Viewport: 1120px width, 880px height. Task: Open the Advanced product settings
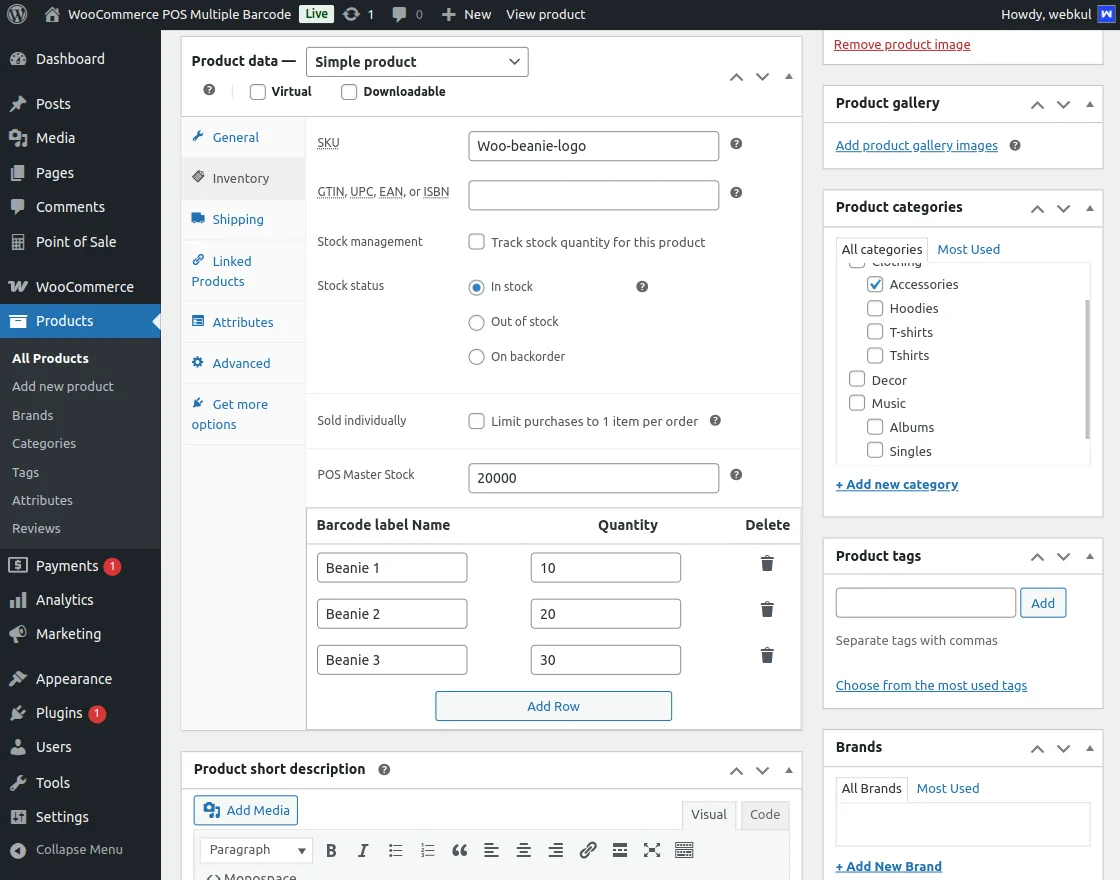(x=241, y=364)
